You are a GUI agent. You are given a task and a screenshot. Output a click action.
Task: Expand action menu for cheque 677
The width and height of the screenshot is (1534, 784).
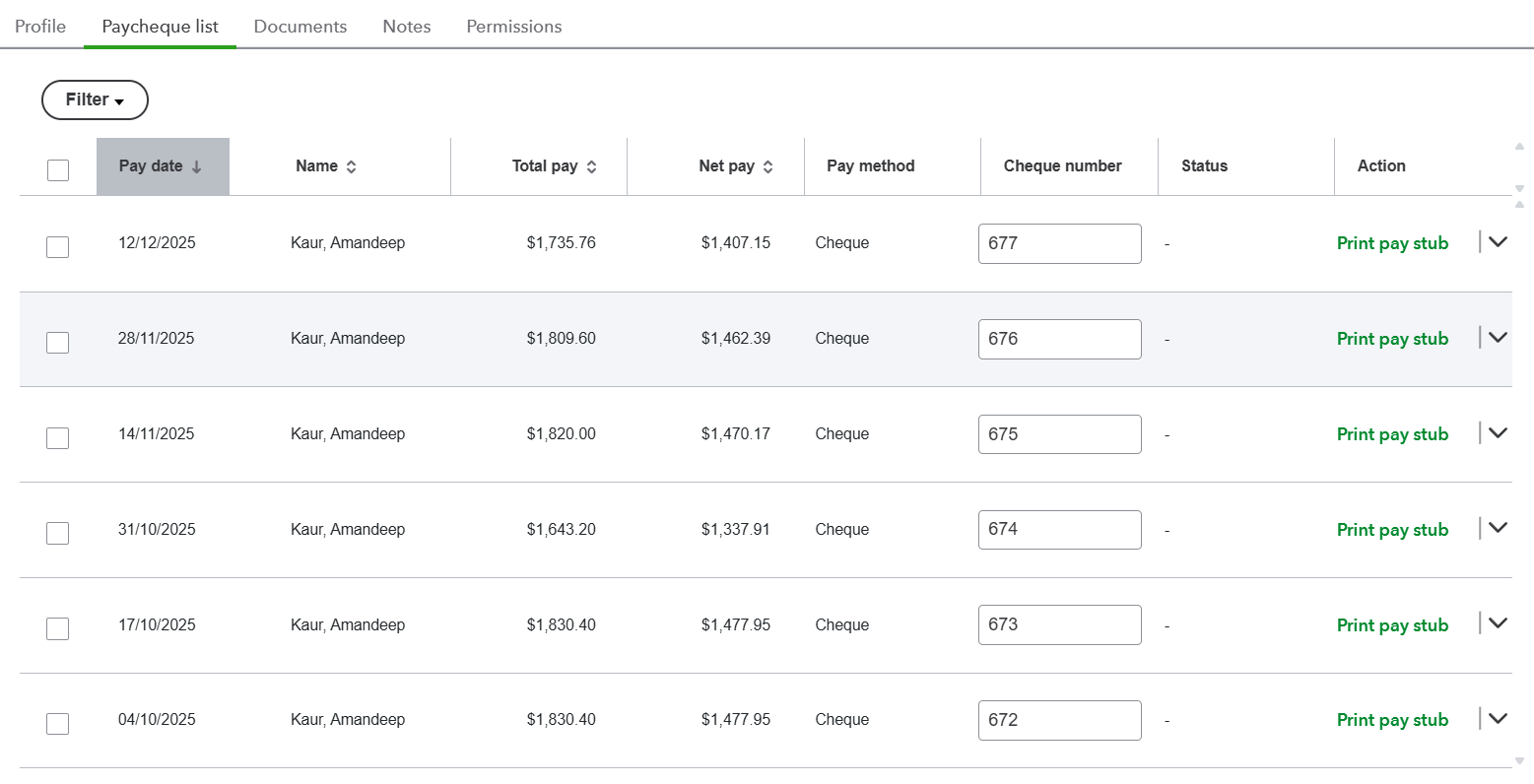(x=1498, y=242)
